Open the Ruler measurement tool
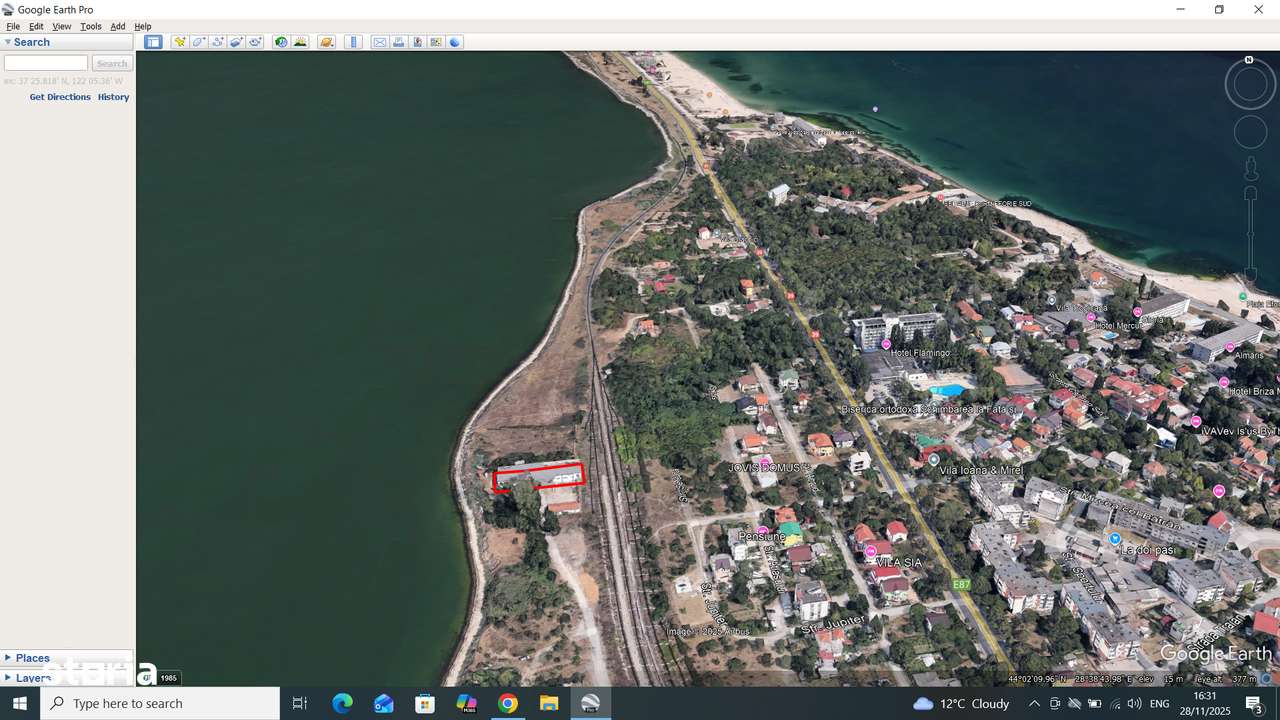The height and width of the screenshot is (720, 1280). [x=352, y=42]
